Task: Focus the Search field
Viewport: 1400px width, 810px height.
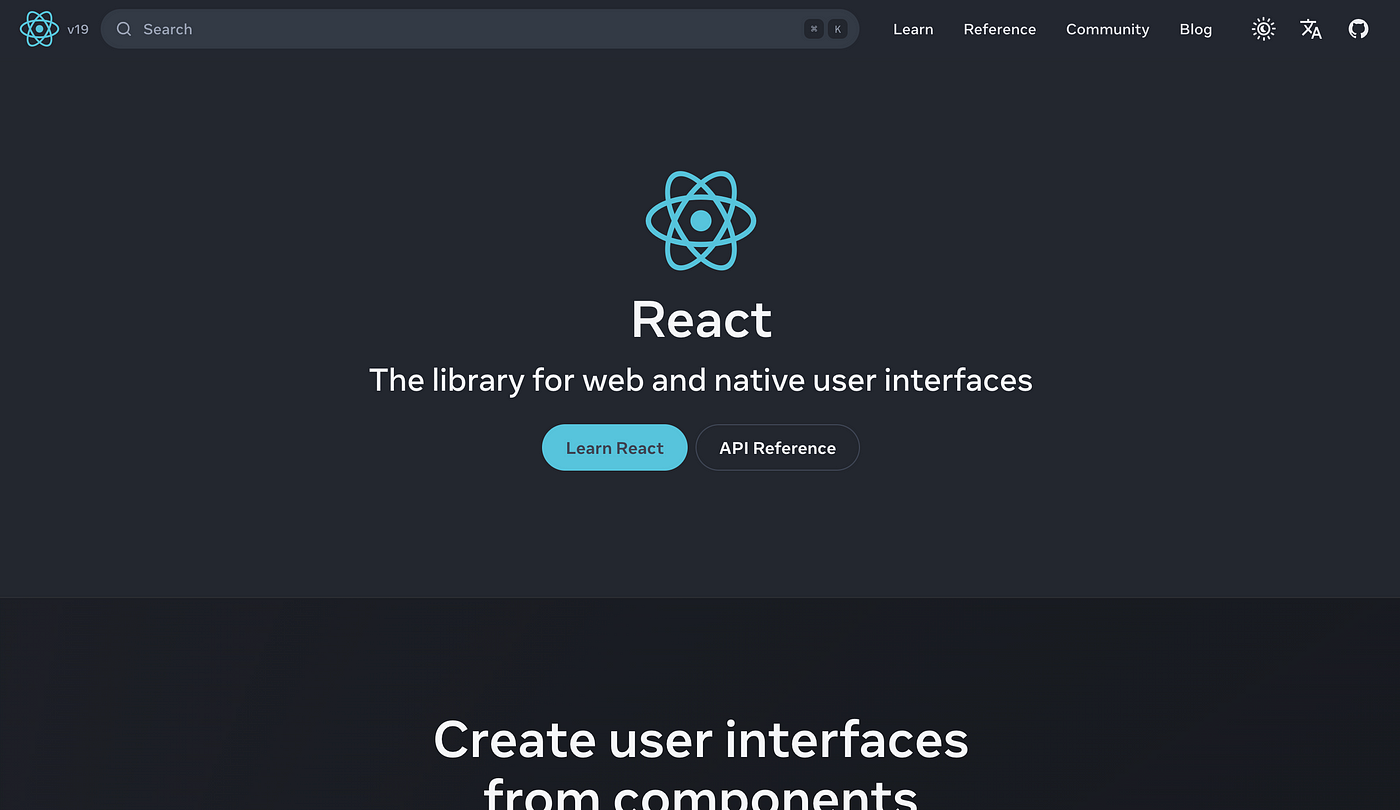Action: (x=480, y=29)
